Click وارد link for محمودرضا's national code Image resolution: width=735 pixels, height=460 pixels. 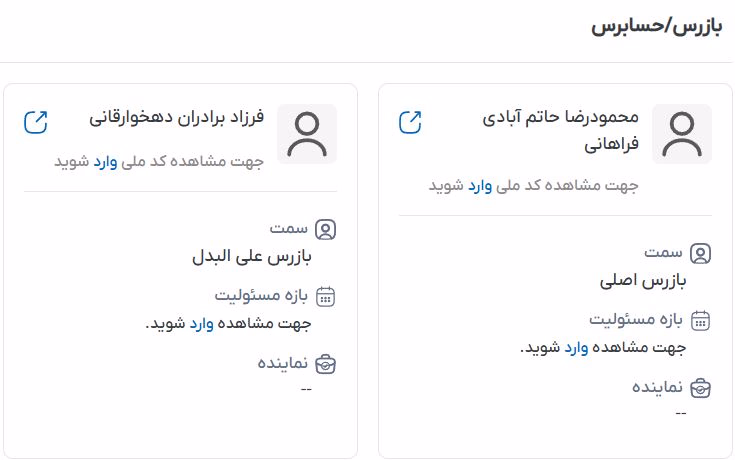tap(481, 186)
